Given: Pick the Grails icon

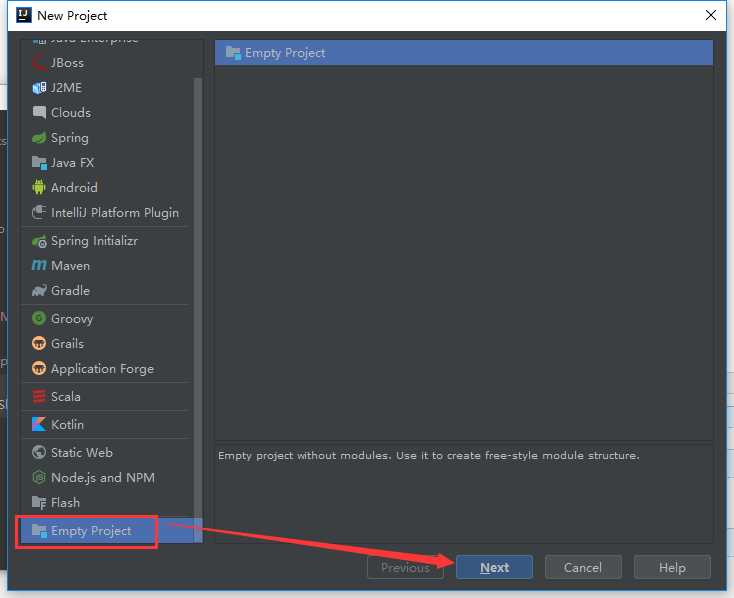Looking at the screenshot, I should tap(39, 343).
